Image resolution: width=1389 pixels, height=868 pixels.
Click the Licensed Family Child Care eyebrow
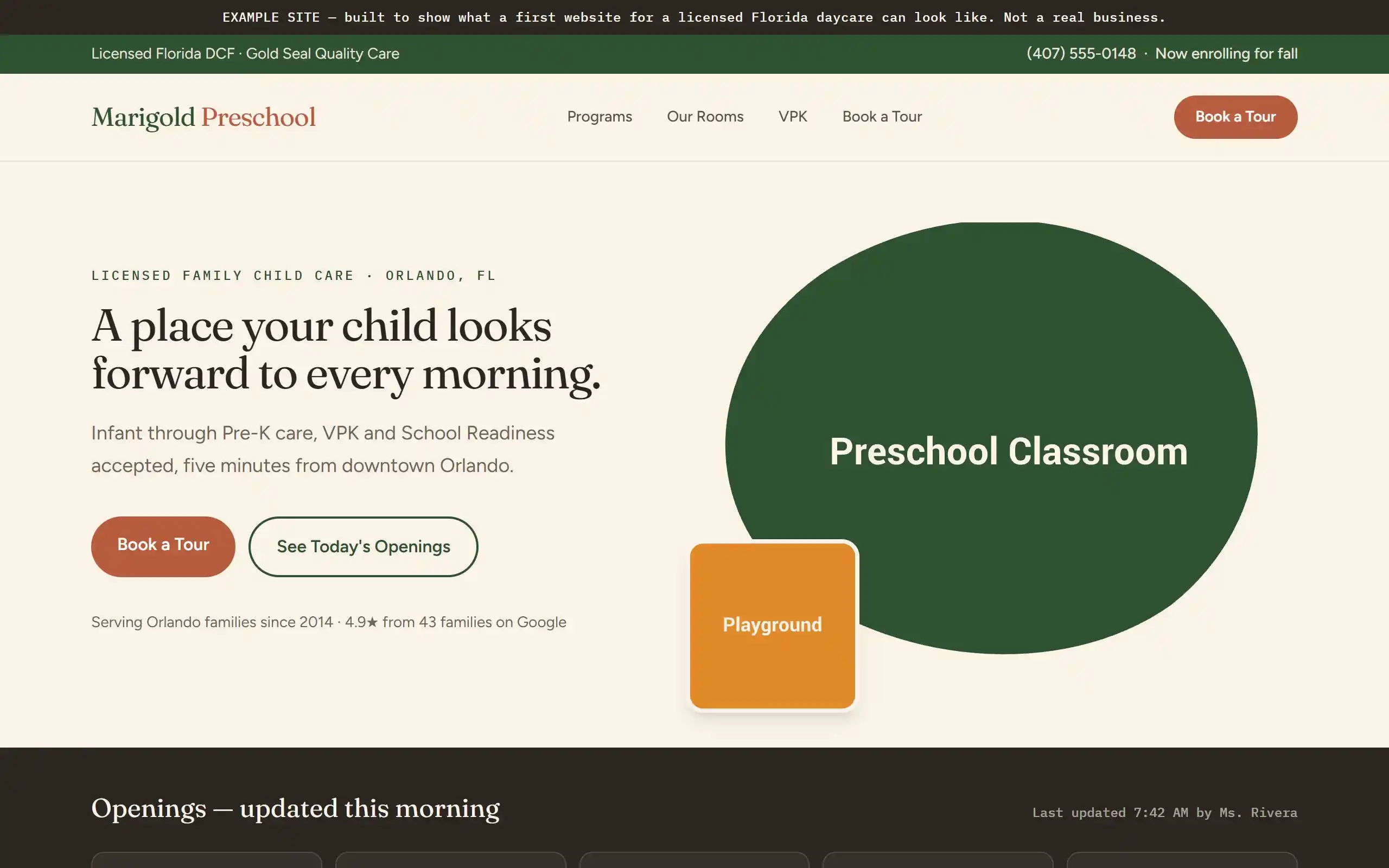(x=294, y=276)
